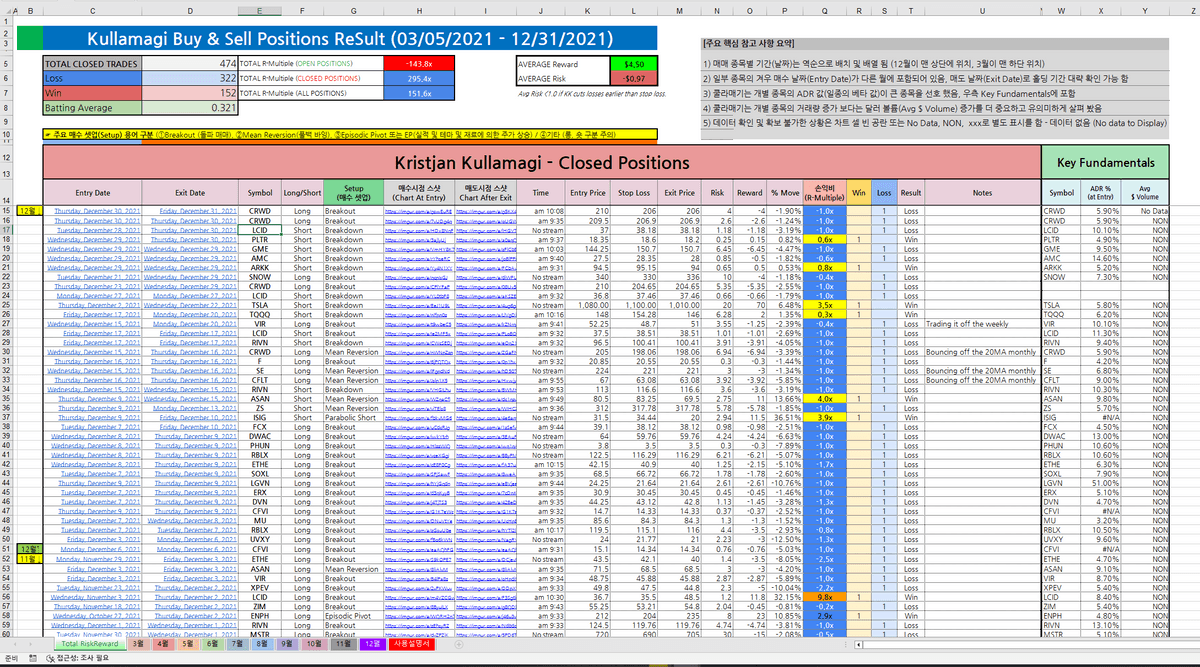1200x667 pixels.
Task: Open the 12월 sheet tab
Action: point(372,644)
